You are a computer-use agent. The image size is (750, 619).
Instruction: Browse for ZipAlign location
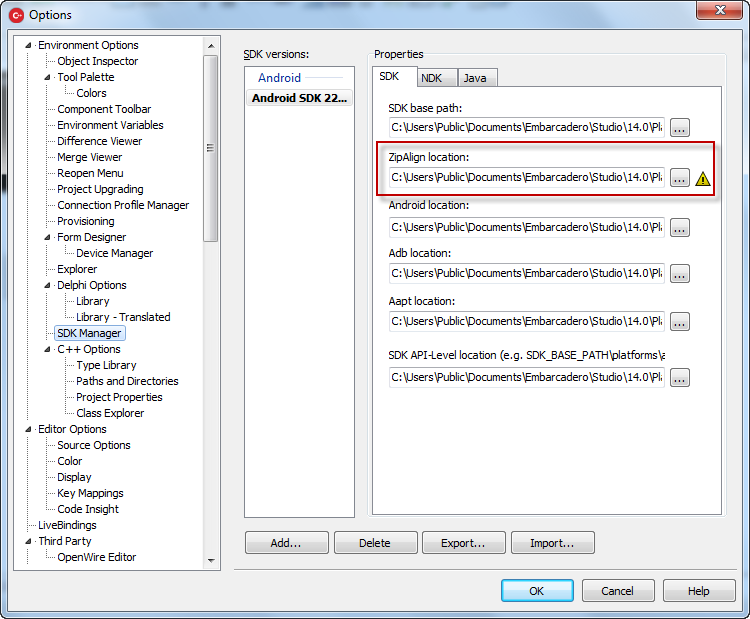(x=679, y=177)
